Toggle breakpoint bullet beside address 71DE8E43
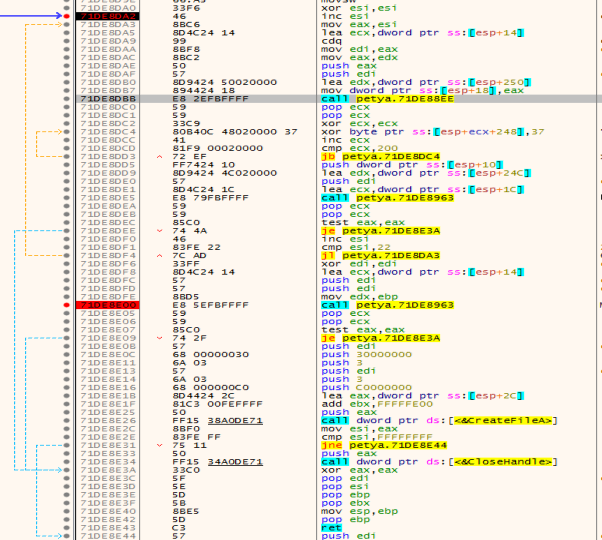Viewport: 602px width, 540px height. (x=67, y=528)
